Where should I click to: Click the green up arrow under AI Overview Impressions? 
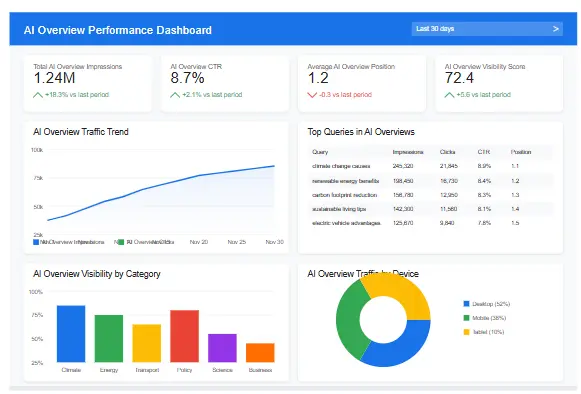[38, 95]
